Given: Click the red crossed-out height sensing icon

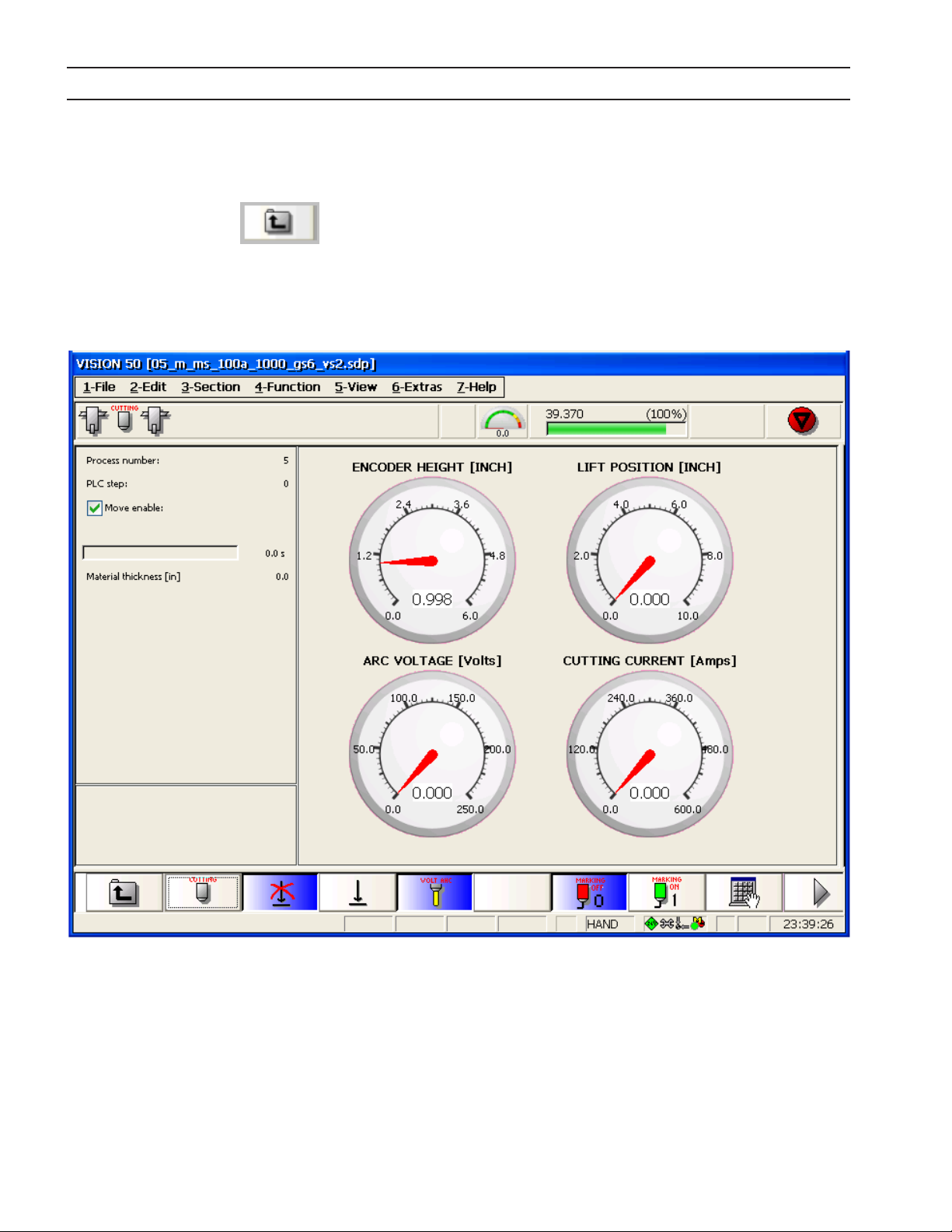Looking at the screenshot, I should (x=281, y=892).
